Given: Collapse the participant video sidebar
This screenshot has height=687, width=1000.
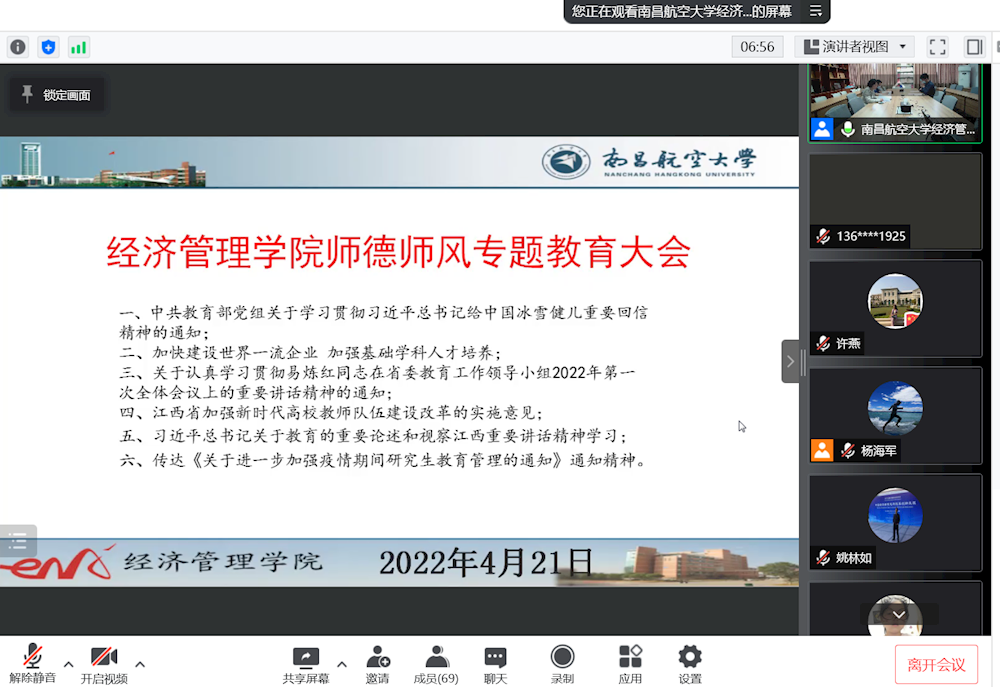Looking at the screenshot, I should click(790, 362).
